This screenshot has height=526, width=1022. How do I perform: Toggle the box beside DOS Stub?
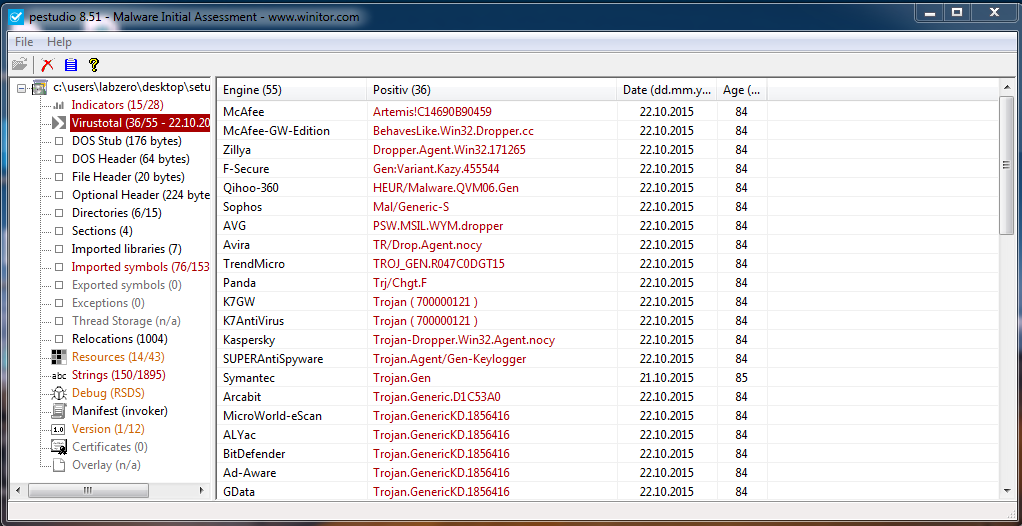(x=59, y=141)
